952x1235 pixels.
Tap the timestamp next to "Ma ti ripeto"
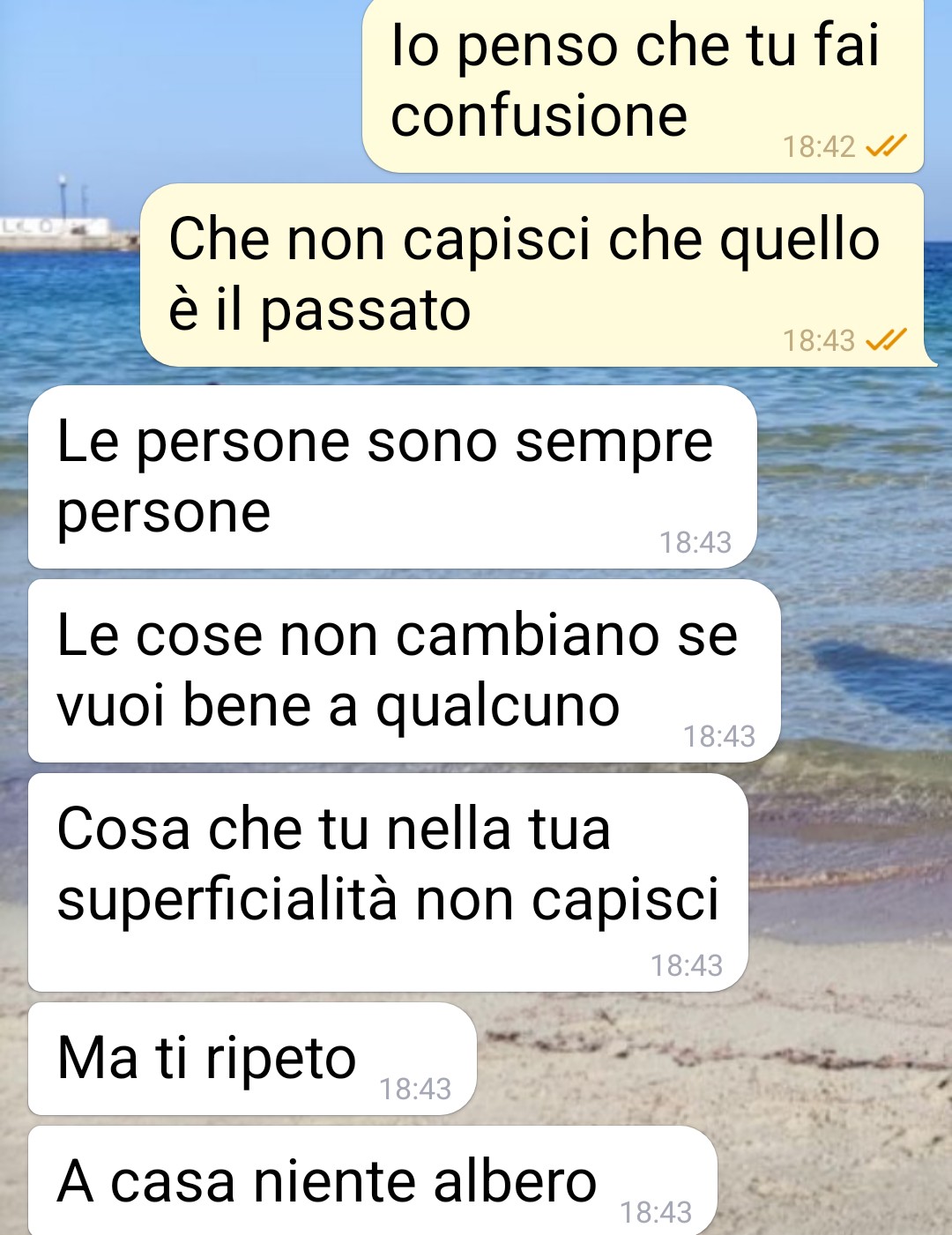coord(415,1089)
